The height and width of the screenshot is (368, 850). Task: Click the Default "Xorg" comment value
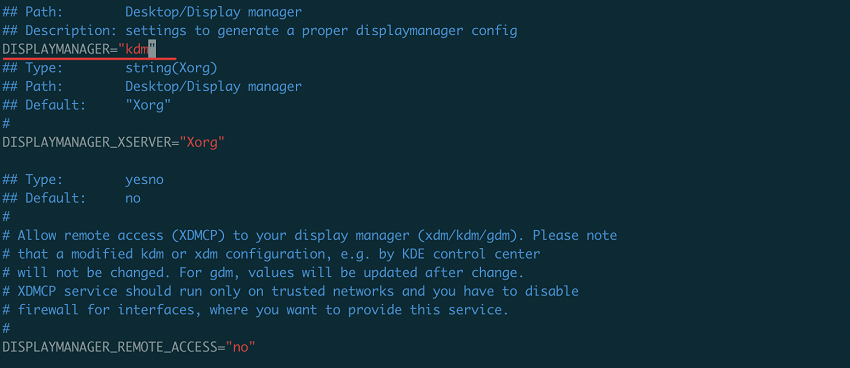tap(148, 105)
